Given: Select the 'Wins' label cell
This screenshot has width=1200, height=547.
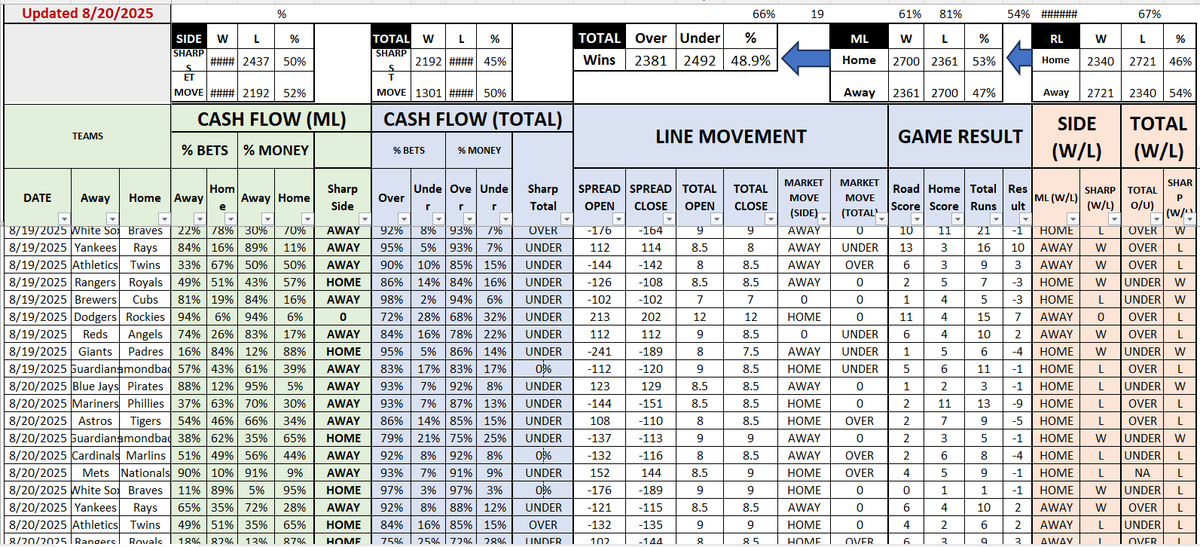Looking at the screenshot, I should (x=602, y=61).
